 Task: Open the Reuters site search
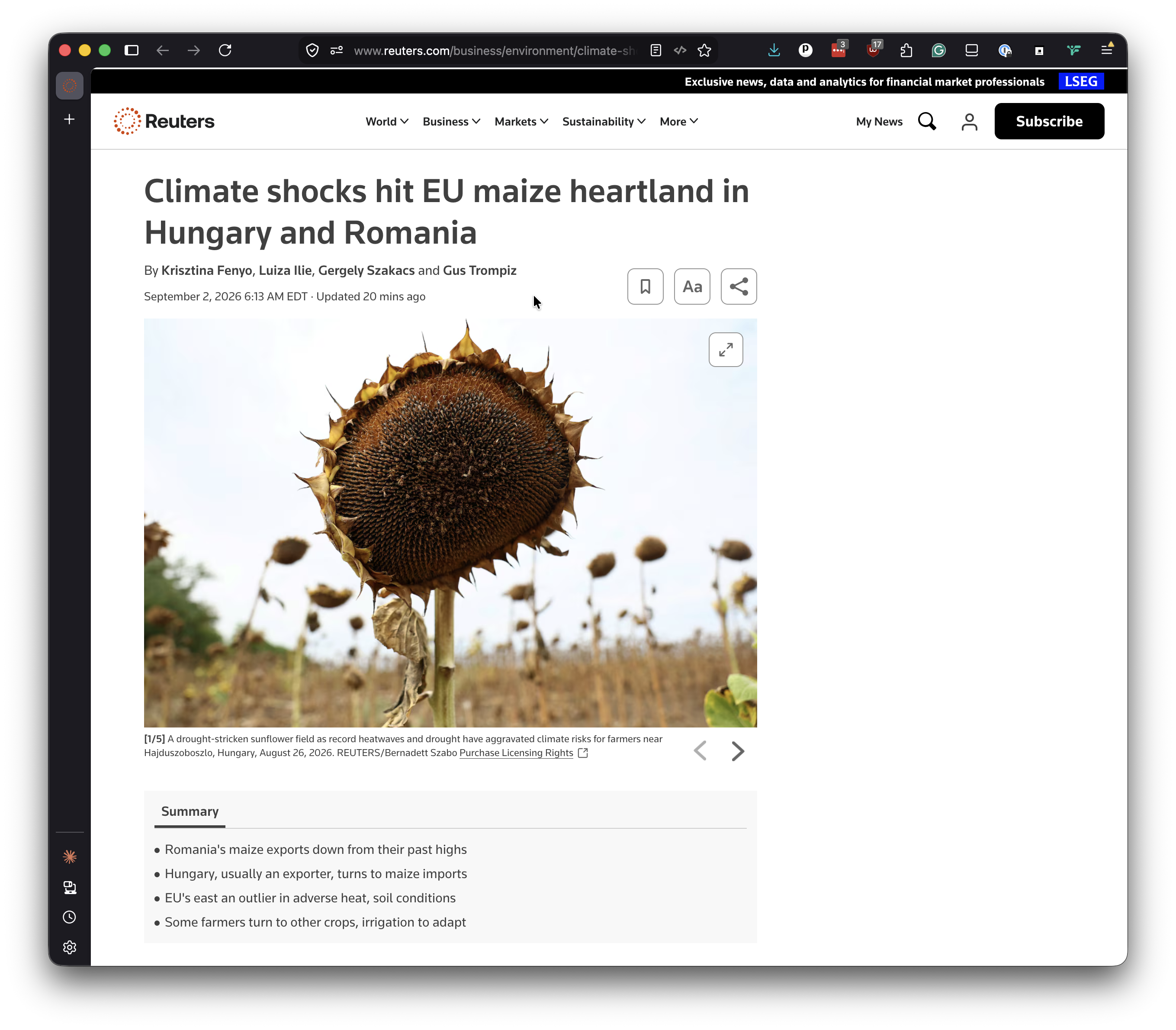927,121
